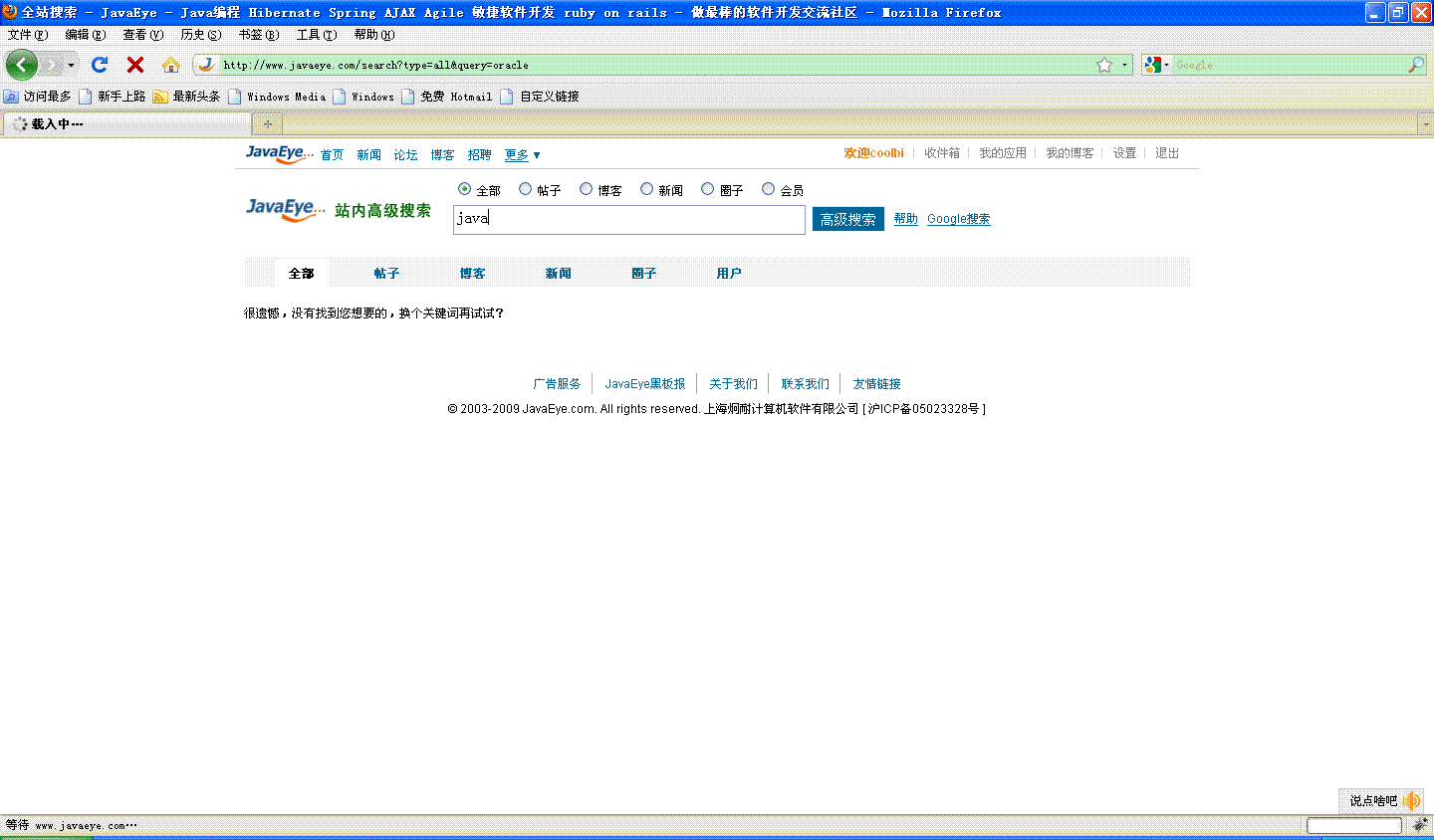Log out with the 退出 link
1434x840 pixels.
tap(1167, 153)
